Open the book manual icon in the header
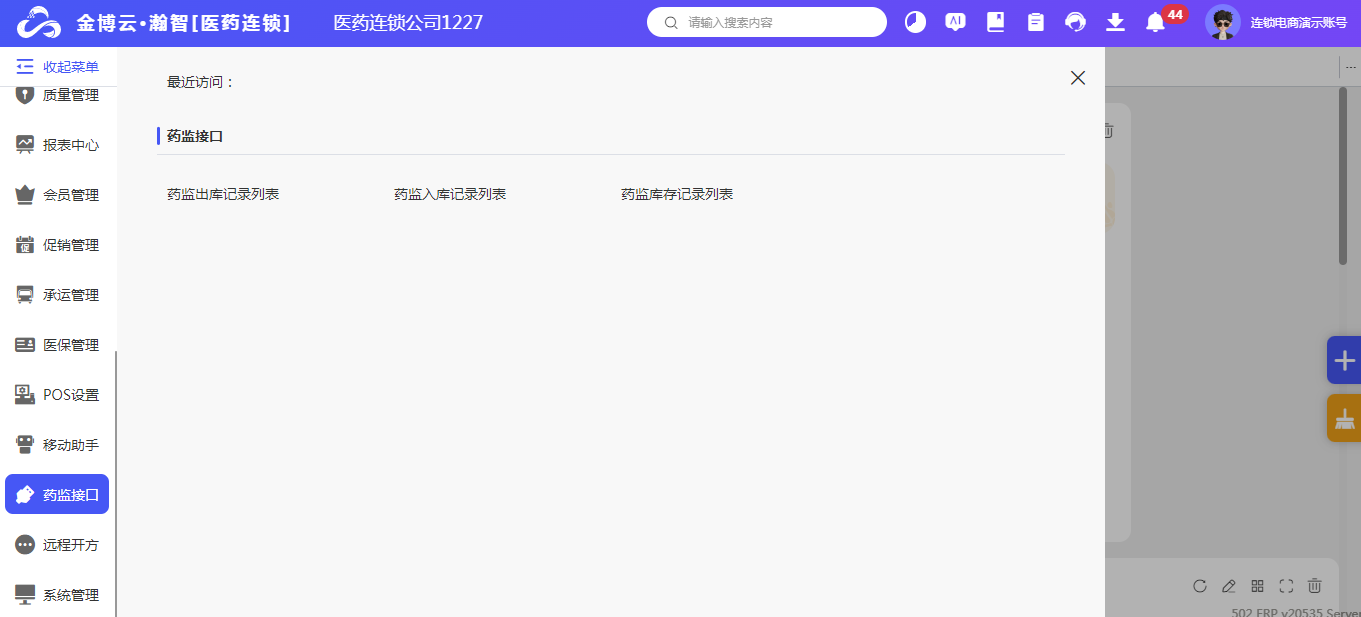The width and height of the screenshot is (1361, 617). click(995, 22)
